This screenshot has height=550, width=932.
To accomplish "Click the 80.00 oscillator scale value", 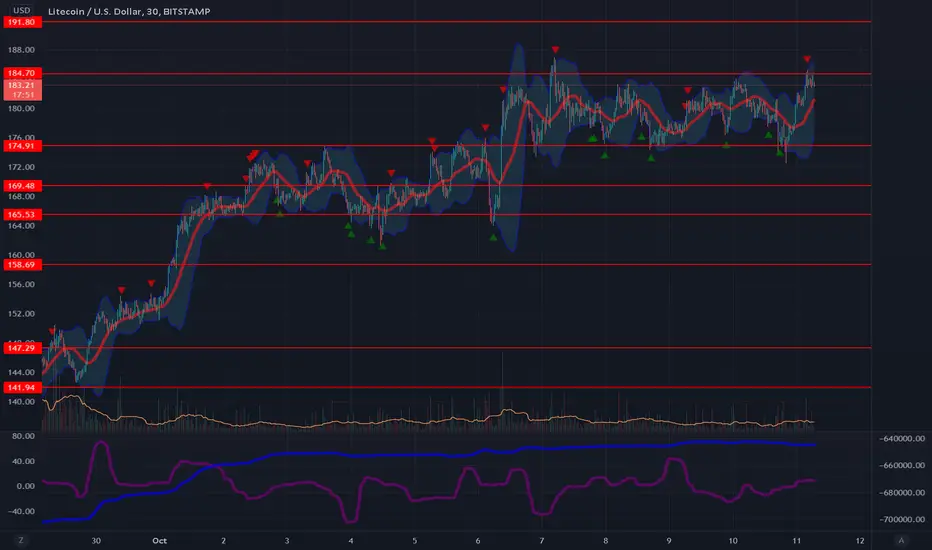I will (x=23, y=436).
